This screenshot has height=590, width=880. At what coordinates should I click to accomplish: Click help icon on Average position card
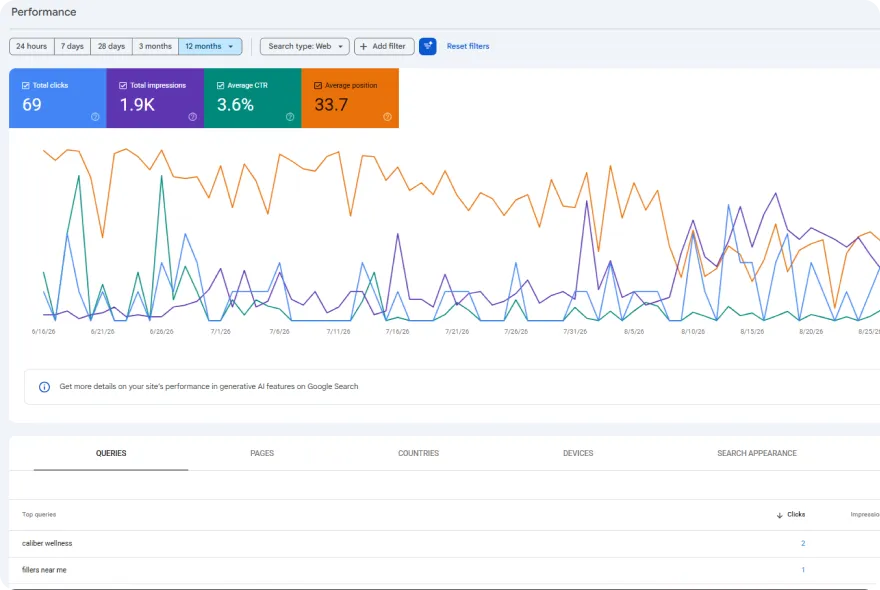point(387,117)
